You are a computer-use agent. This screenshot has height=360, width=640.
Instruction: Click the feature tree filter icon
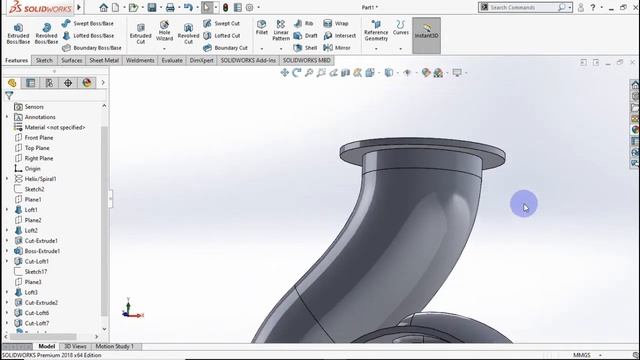coord(9,96)
